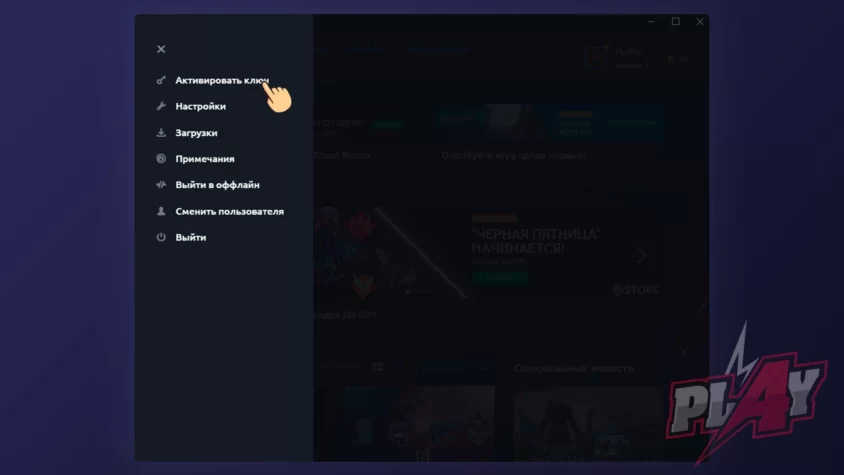This screenshot has height=475, width=844.
Task: Maximize the application window
Action: [676, 22]
